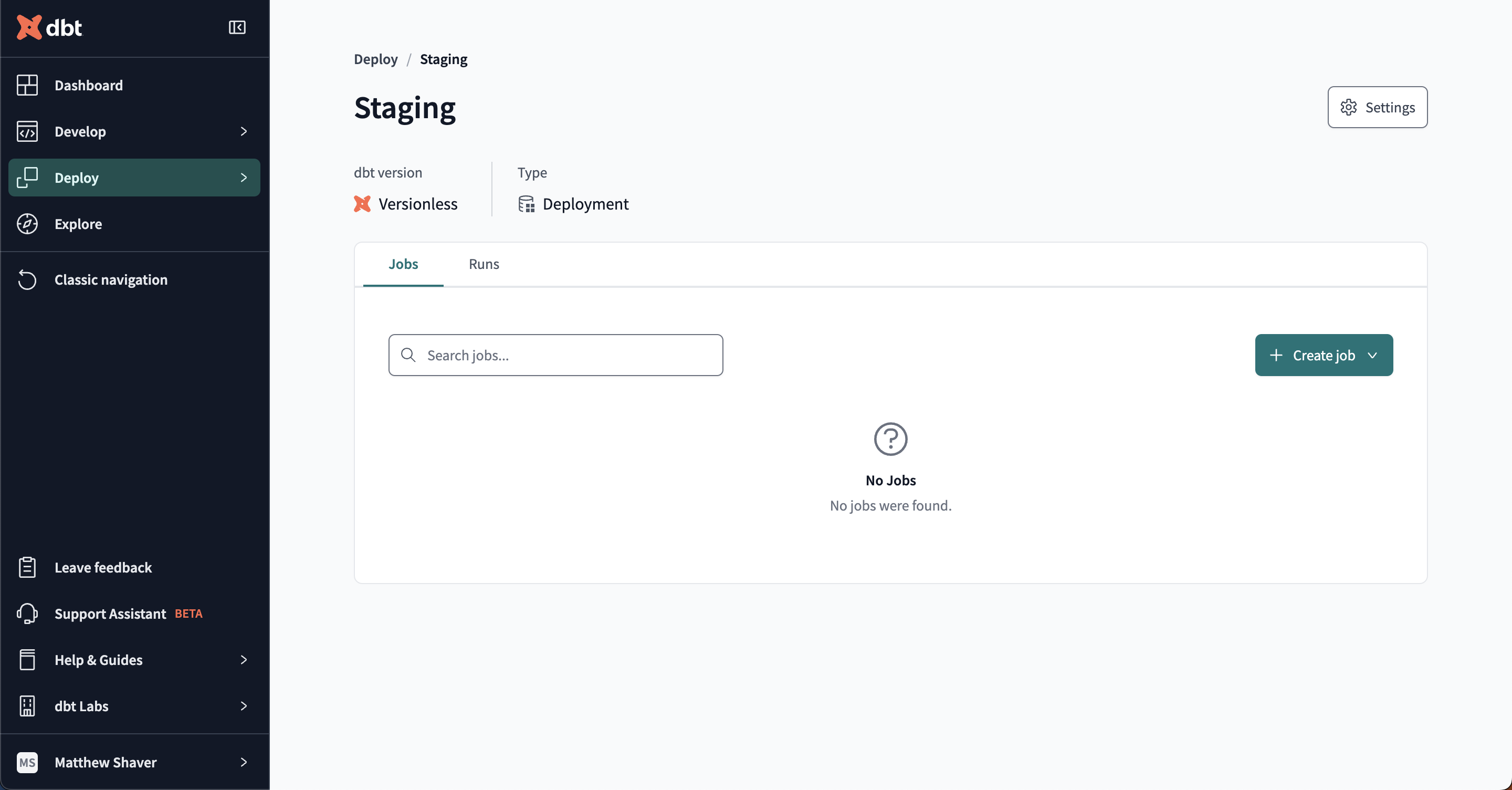Open the Develop section icon
Viewport: 1512px width, 790px height.
coord(27,131)
